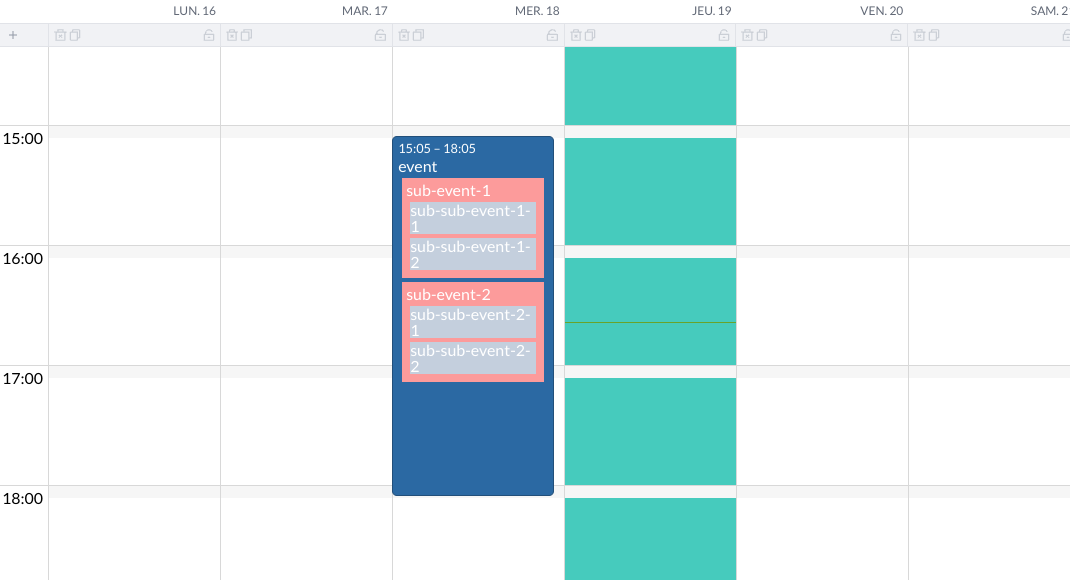
Task: Click the delete icon for SAM. 21 column
Action: click(918, 34)
